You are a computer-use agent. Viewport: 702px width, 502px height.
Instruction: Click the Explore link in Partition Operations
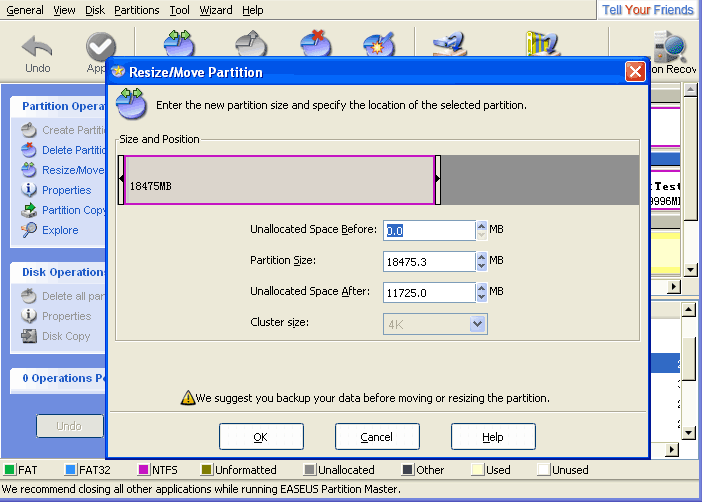(60, 230)
